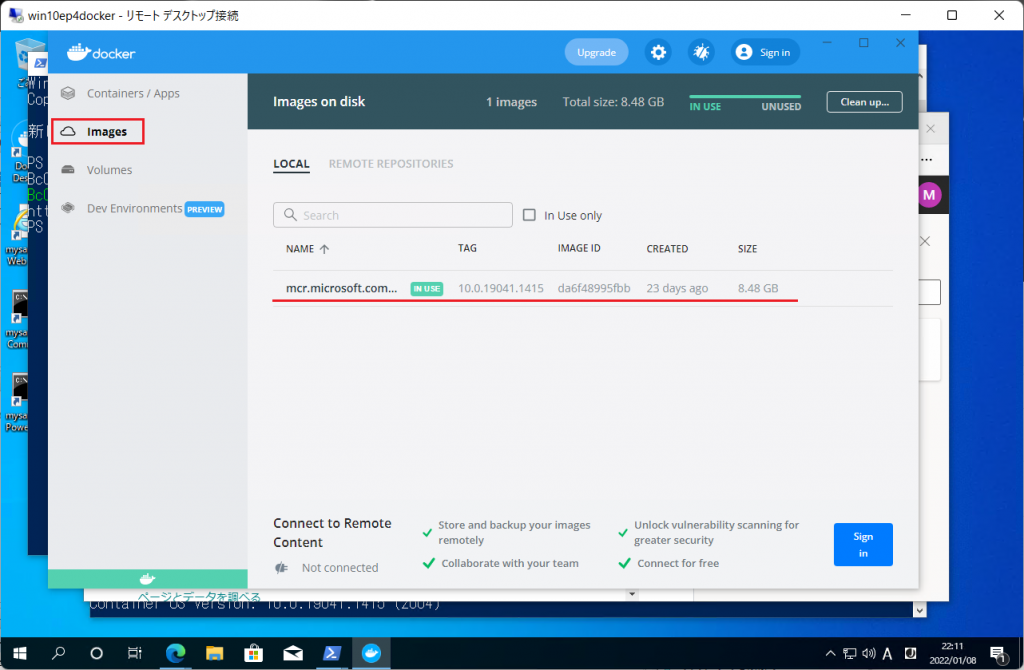Open Microsoft Store from taskbar
This screenshot has width=1024, height=670.
(253, 653)
